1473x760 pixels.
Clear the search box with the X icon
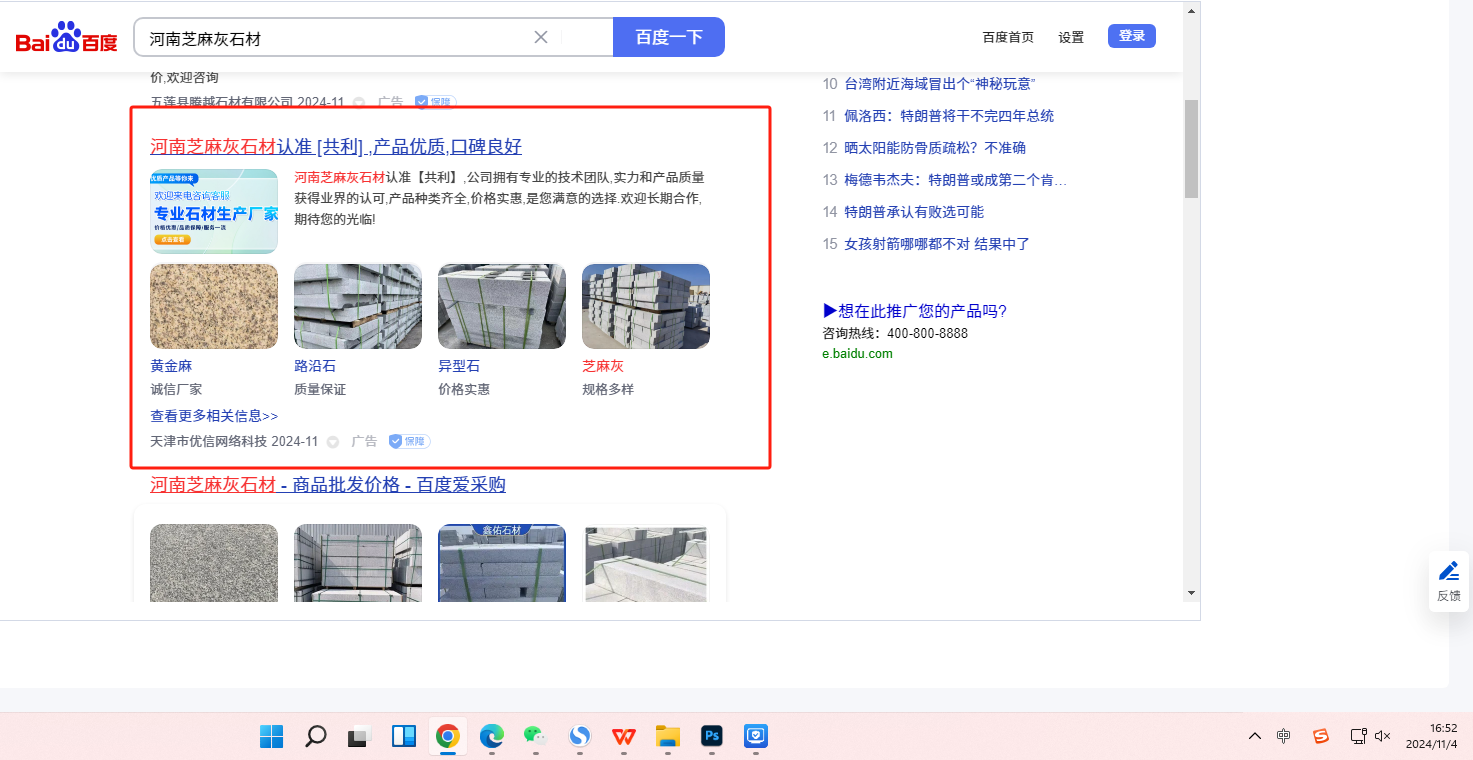[541, 37]
